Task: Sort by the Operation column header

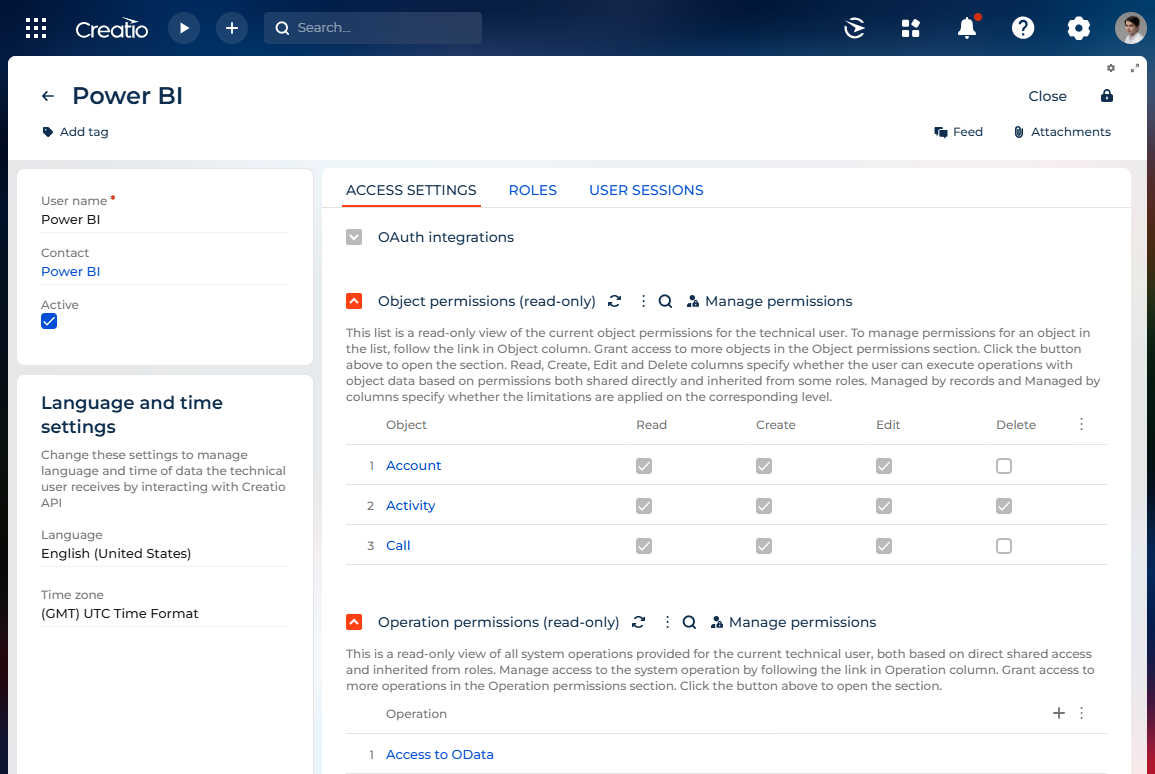Action: tap(416, 714)
